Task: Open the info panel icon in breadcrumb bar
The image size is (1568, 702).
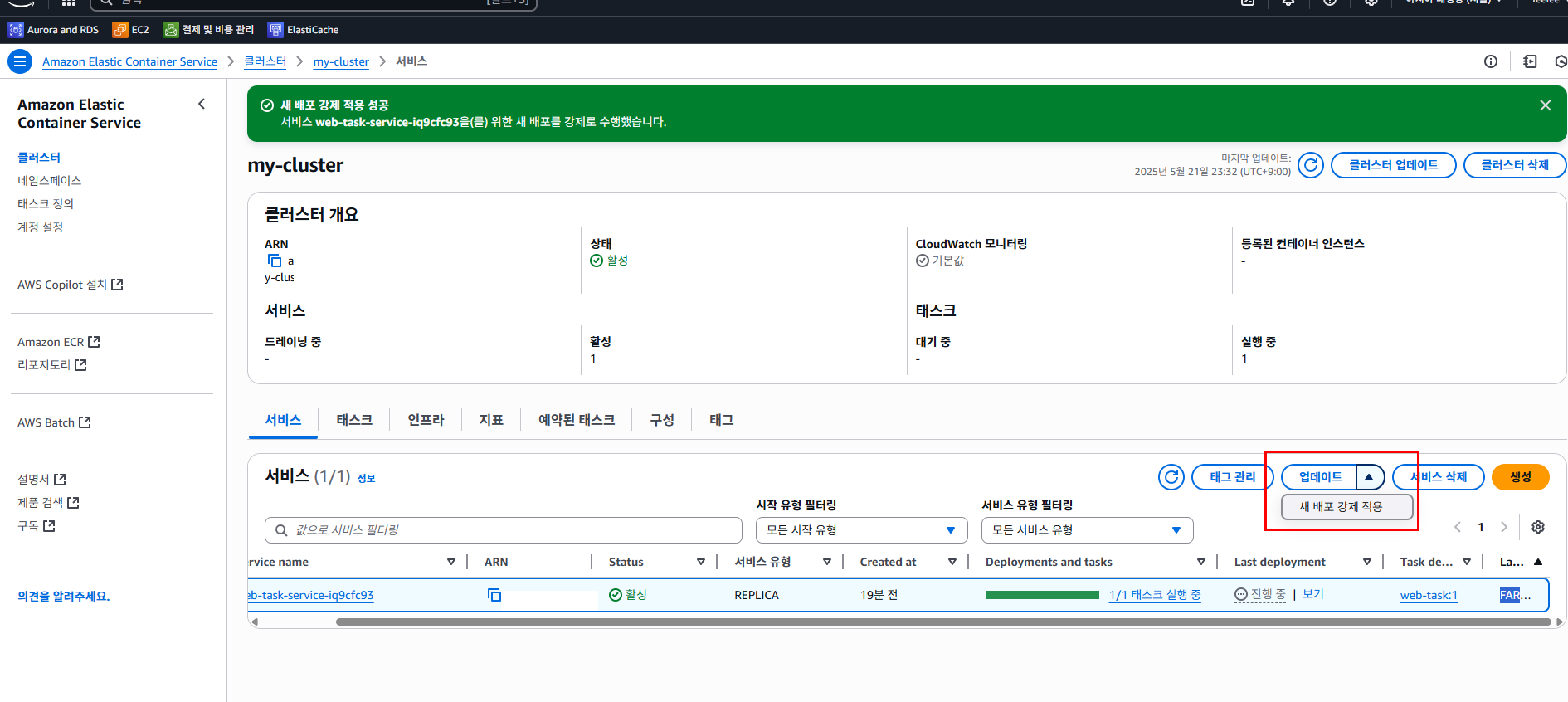Action: tap(1491, 61)
